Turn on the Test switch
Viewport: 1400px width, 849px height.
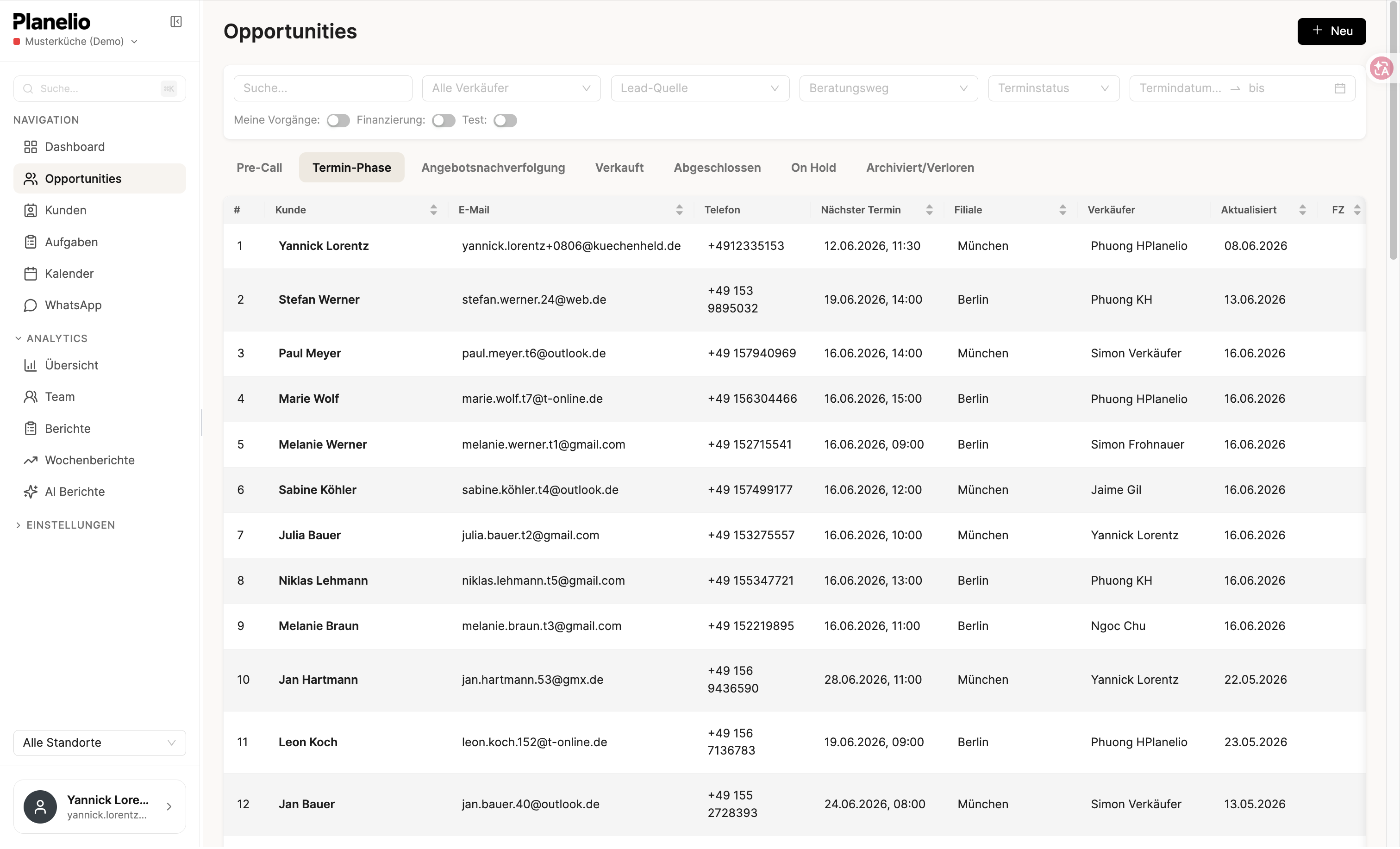(505, 120)
